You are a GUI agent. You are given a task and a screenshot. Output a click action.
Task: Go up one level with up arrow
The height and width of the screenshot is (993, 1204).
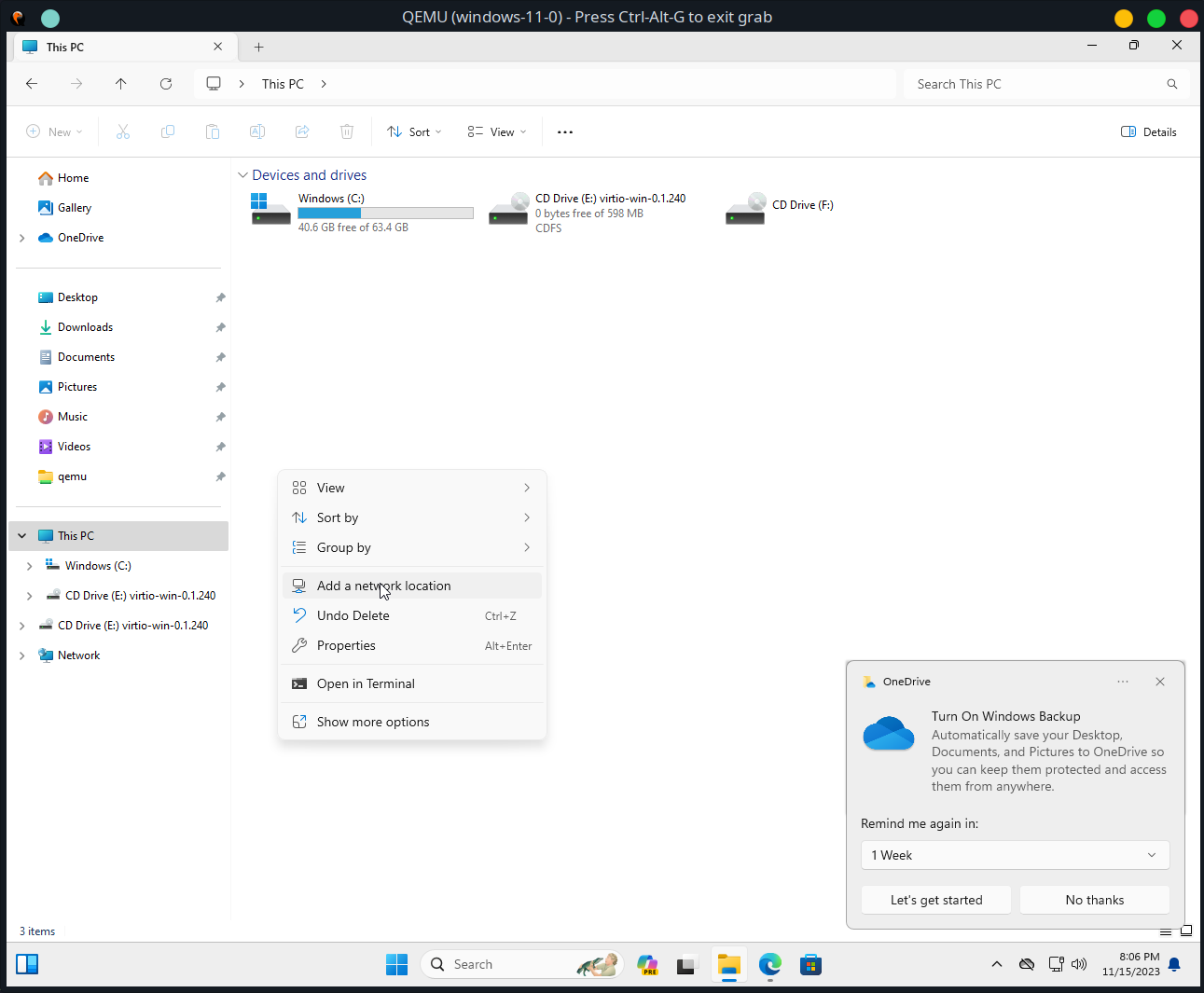[121, 84]
